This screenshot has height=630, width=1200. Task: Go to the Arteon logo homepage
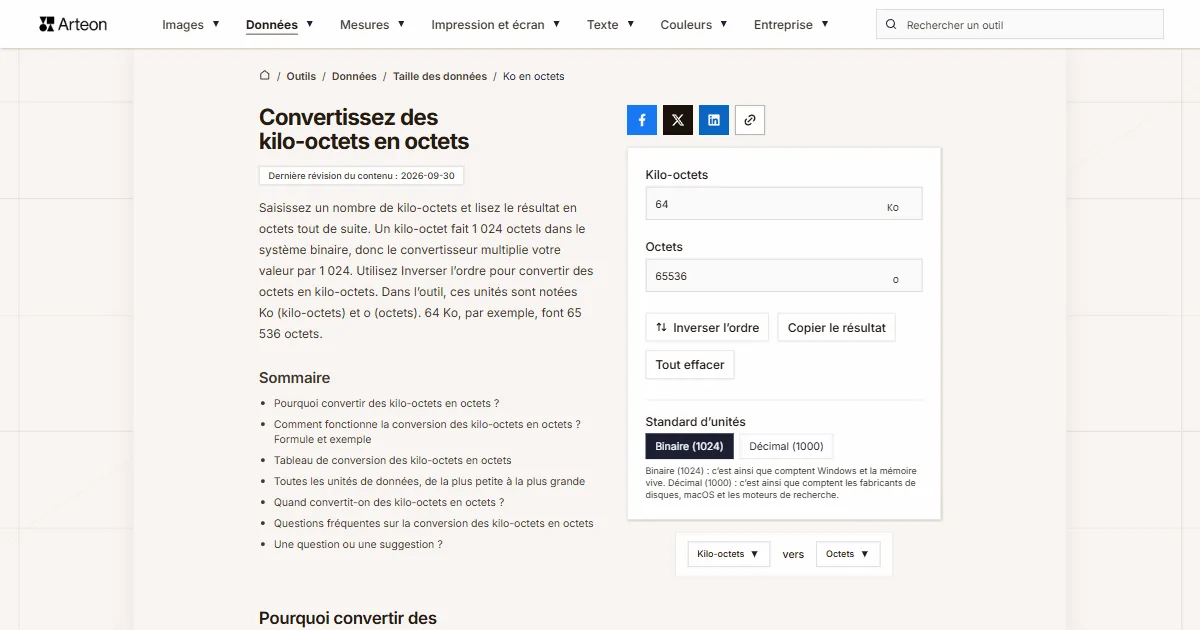click(73, 24)
